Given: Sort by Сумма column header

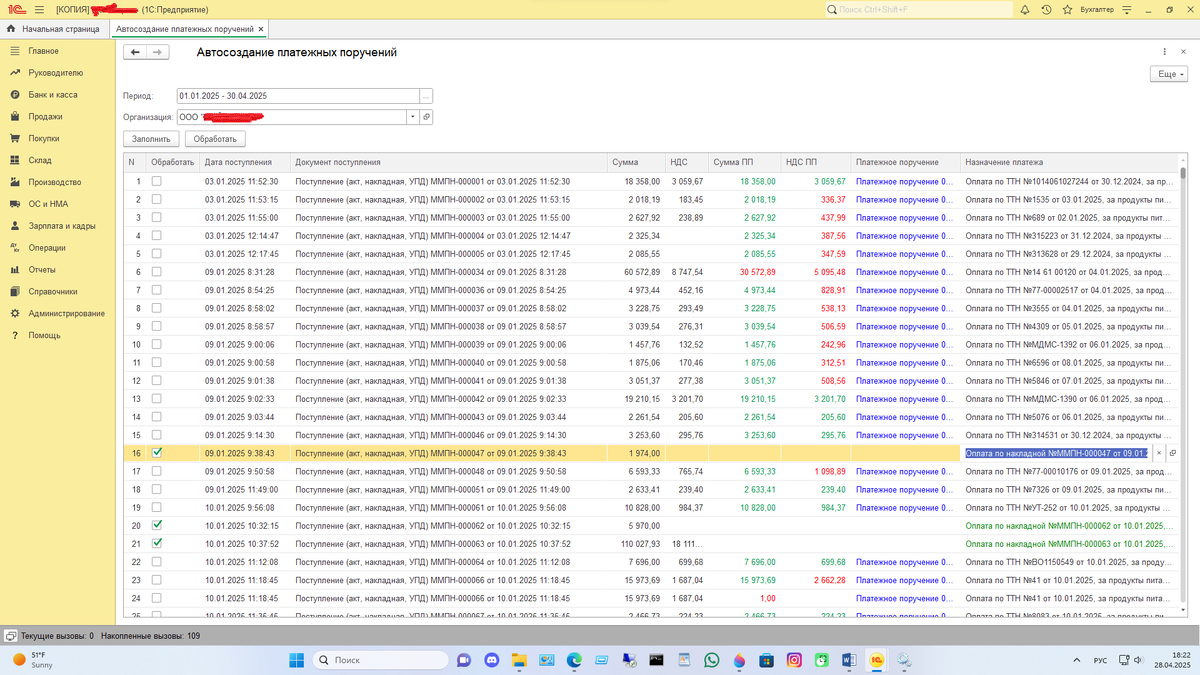Looking at the screenshot, I should 636,162.
